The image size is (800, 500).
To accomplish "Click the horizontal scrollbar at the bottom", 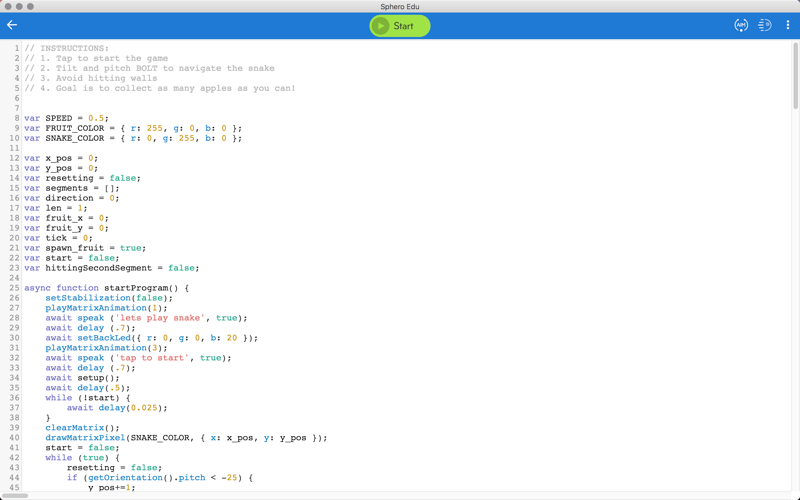I will point(14,495).
